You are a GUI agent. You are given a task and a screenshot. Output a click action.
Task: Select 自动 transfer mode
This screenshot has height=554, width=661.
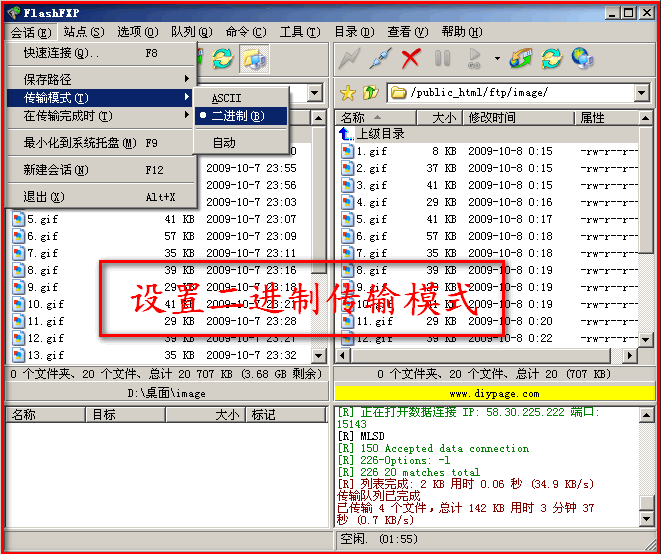click(241, 143)
